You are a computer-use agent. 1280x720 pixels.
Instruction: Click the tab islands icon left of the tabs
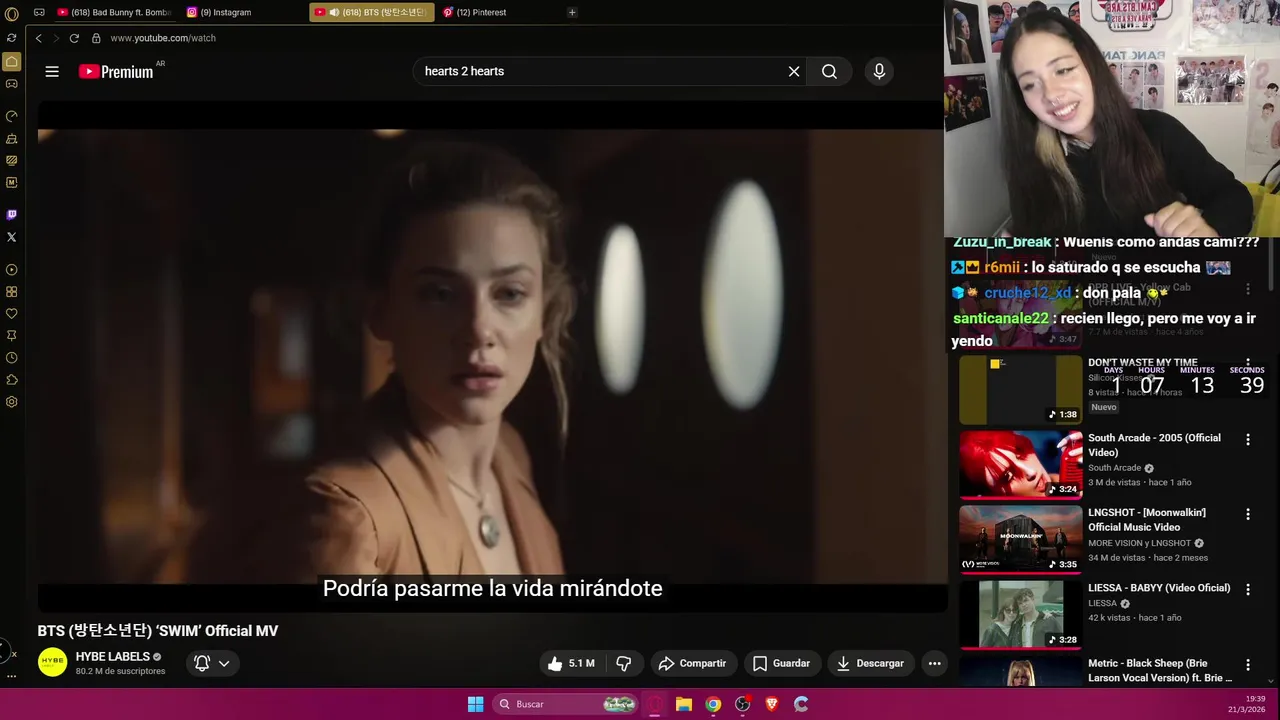pos(39,13)
